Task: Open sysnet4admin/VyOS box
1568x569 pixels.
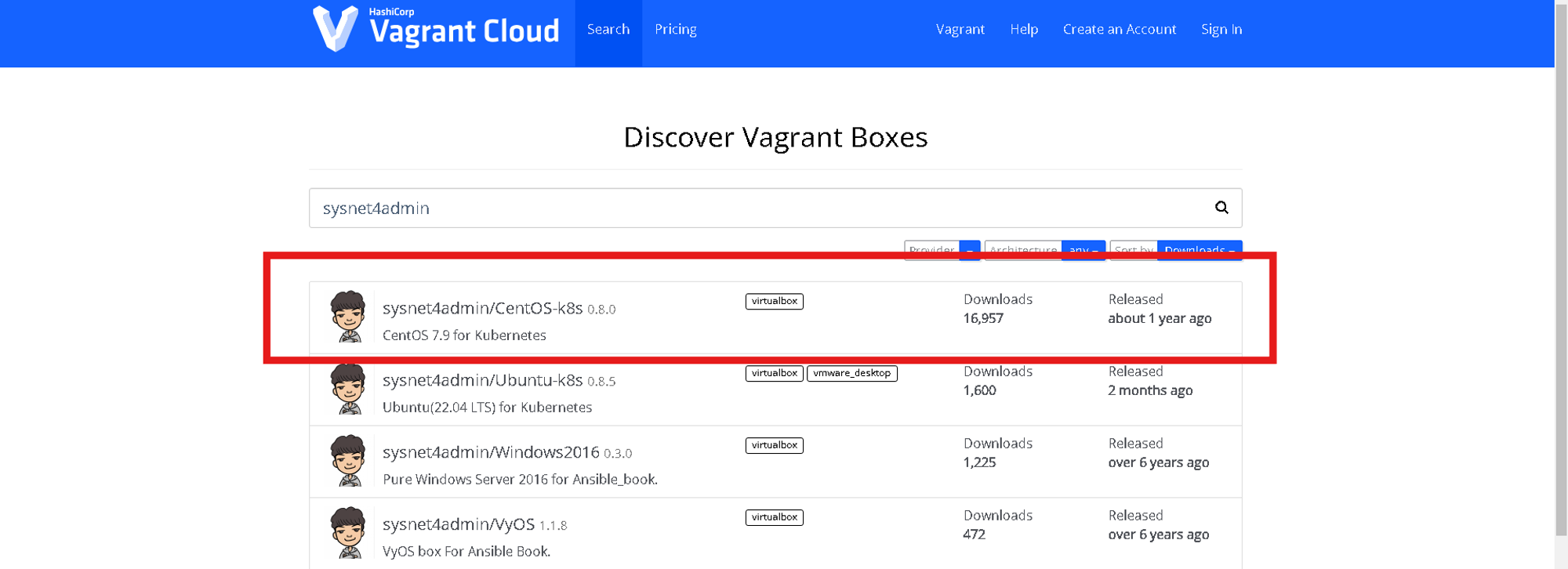Action: (459, 524)
